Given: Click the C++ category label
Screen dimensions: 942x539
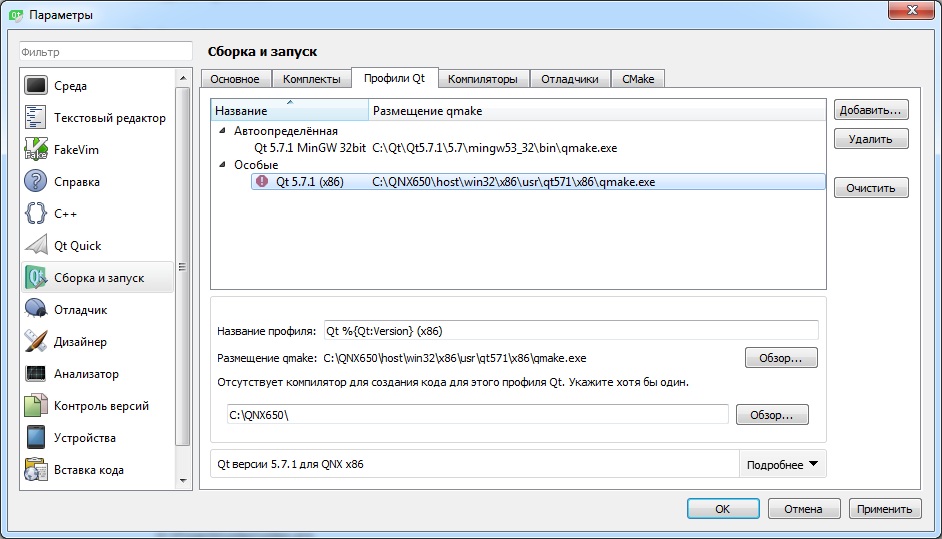Looking at the screenshot, I should click(65, 213).
